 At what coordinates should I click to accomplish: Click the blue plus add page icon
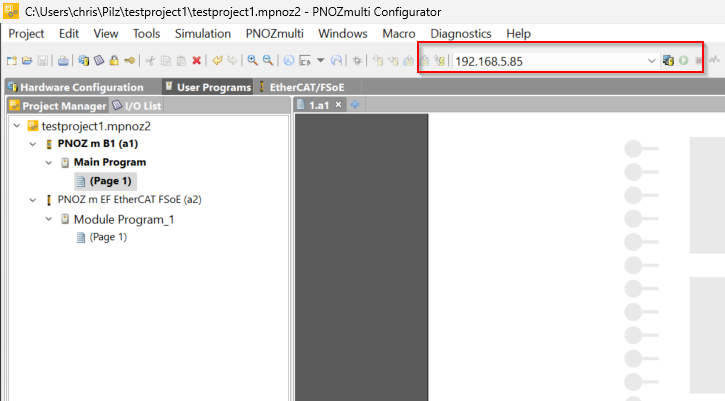(x=355, y=105)
